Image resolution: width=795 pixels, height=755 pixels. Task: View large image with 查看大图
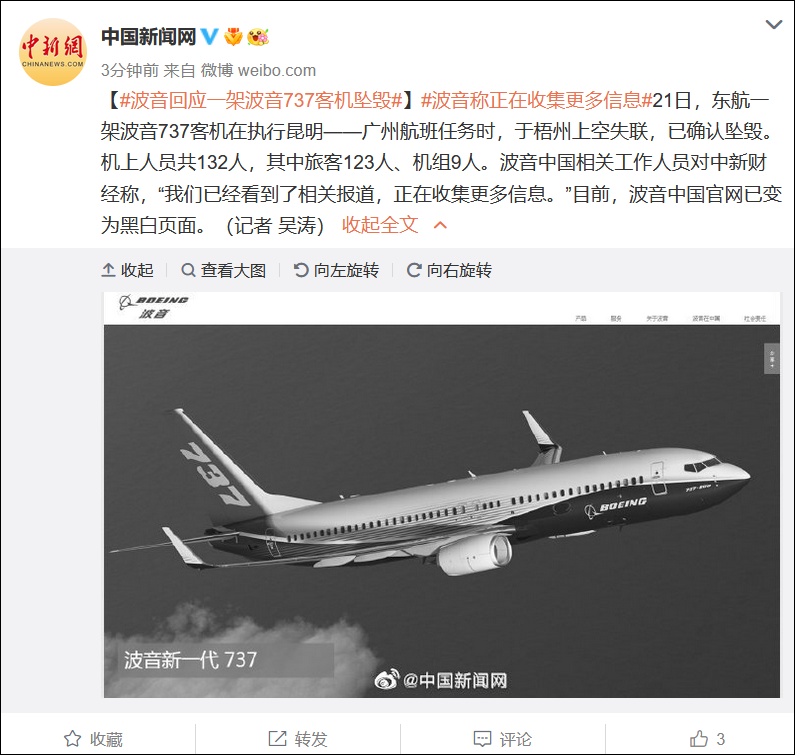pyautogui.click(x=224, y=270)
